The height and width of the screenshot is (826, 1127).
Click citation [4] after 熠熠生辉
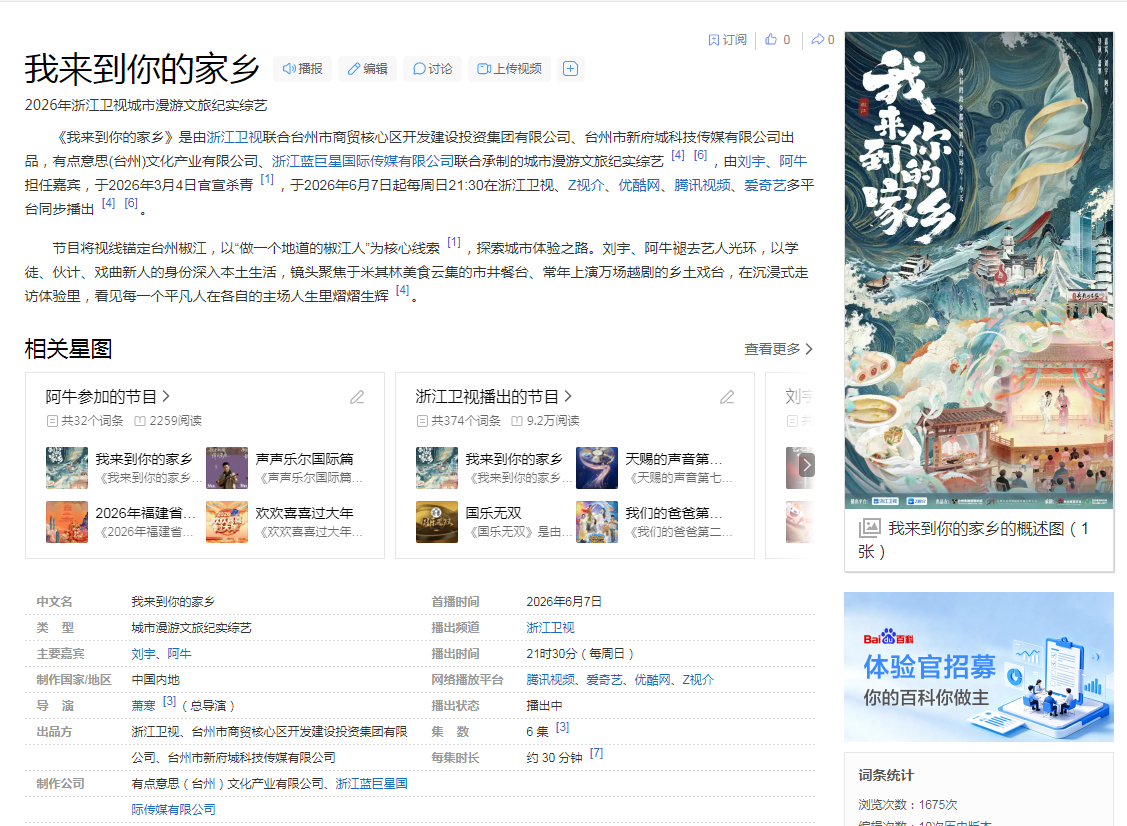point(402,290)
